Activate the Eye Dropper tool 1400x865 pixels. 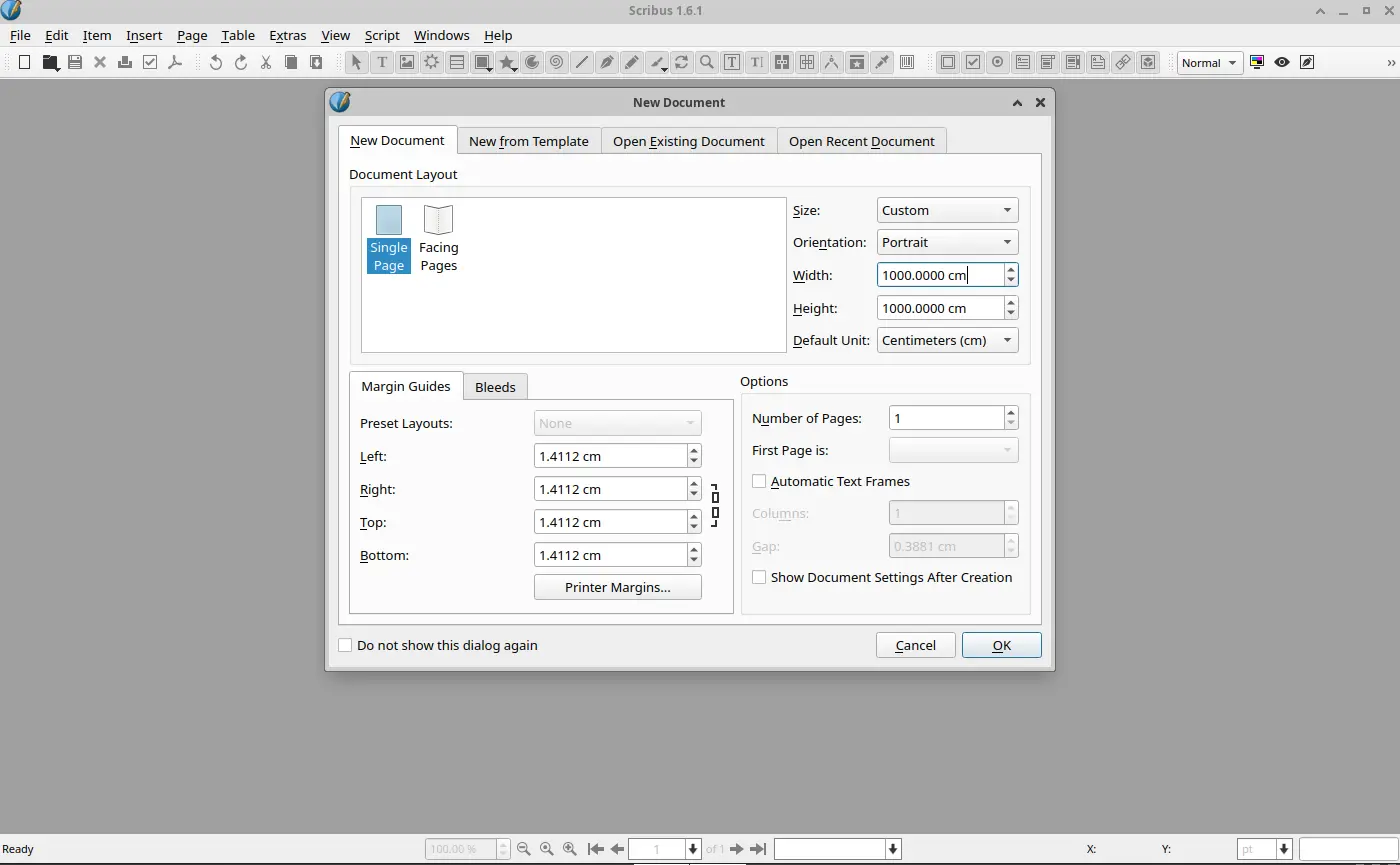[x=881, y=62]
